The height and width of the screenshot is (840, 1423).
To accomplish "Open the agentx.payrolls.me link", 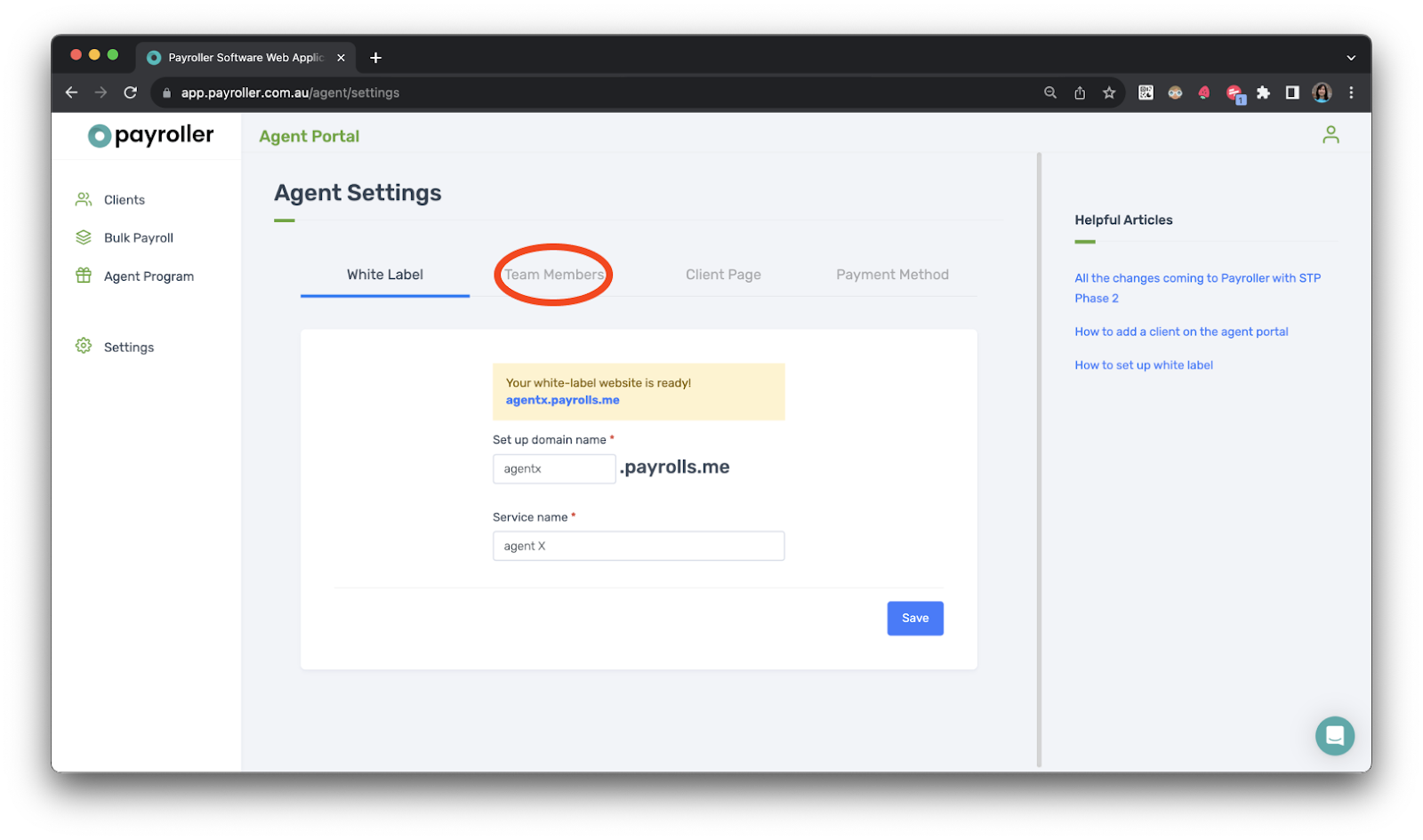I will (x=562, y=400).
